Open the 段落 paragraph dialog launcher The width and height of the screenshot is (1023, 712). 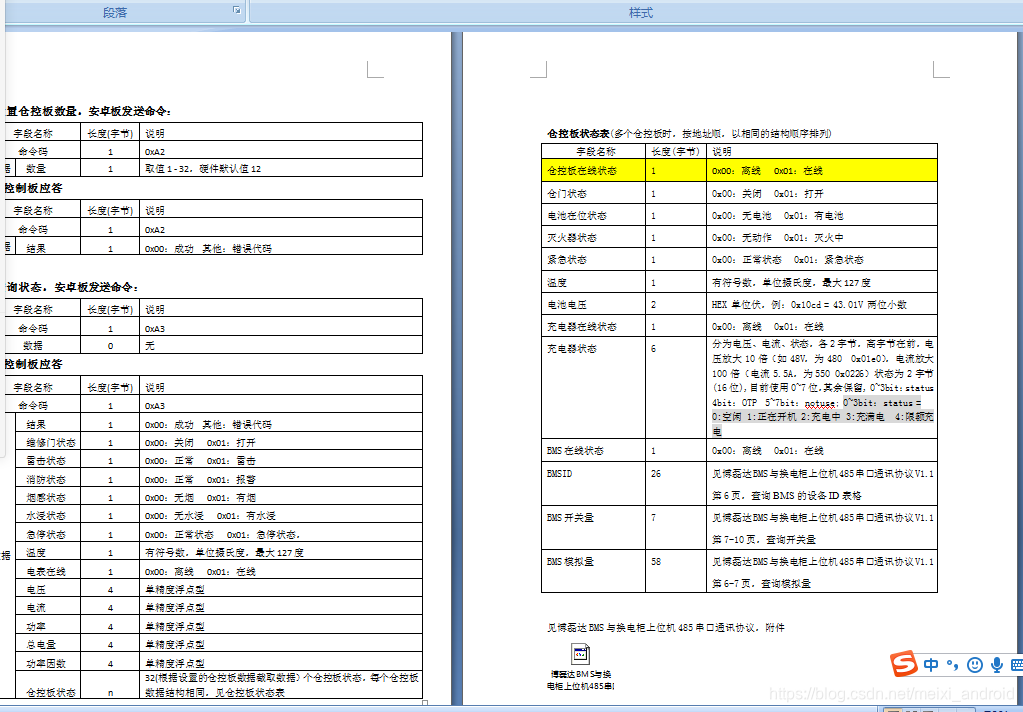coord(237,10)
